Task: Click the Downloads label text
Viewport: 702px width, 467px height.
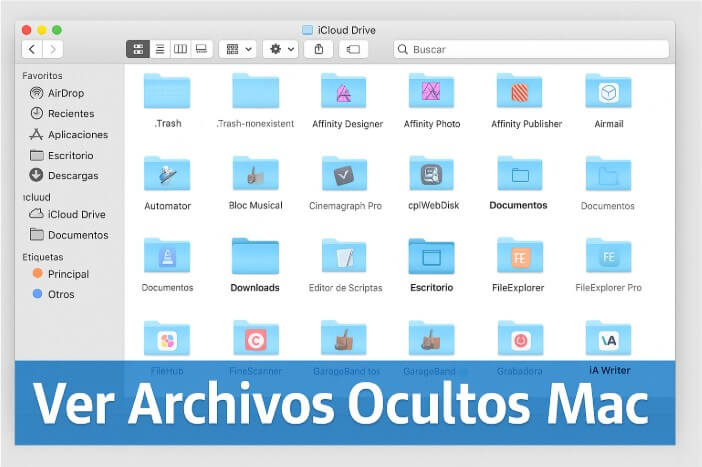Action: click(x=255, y=287)
